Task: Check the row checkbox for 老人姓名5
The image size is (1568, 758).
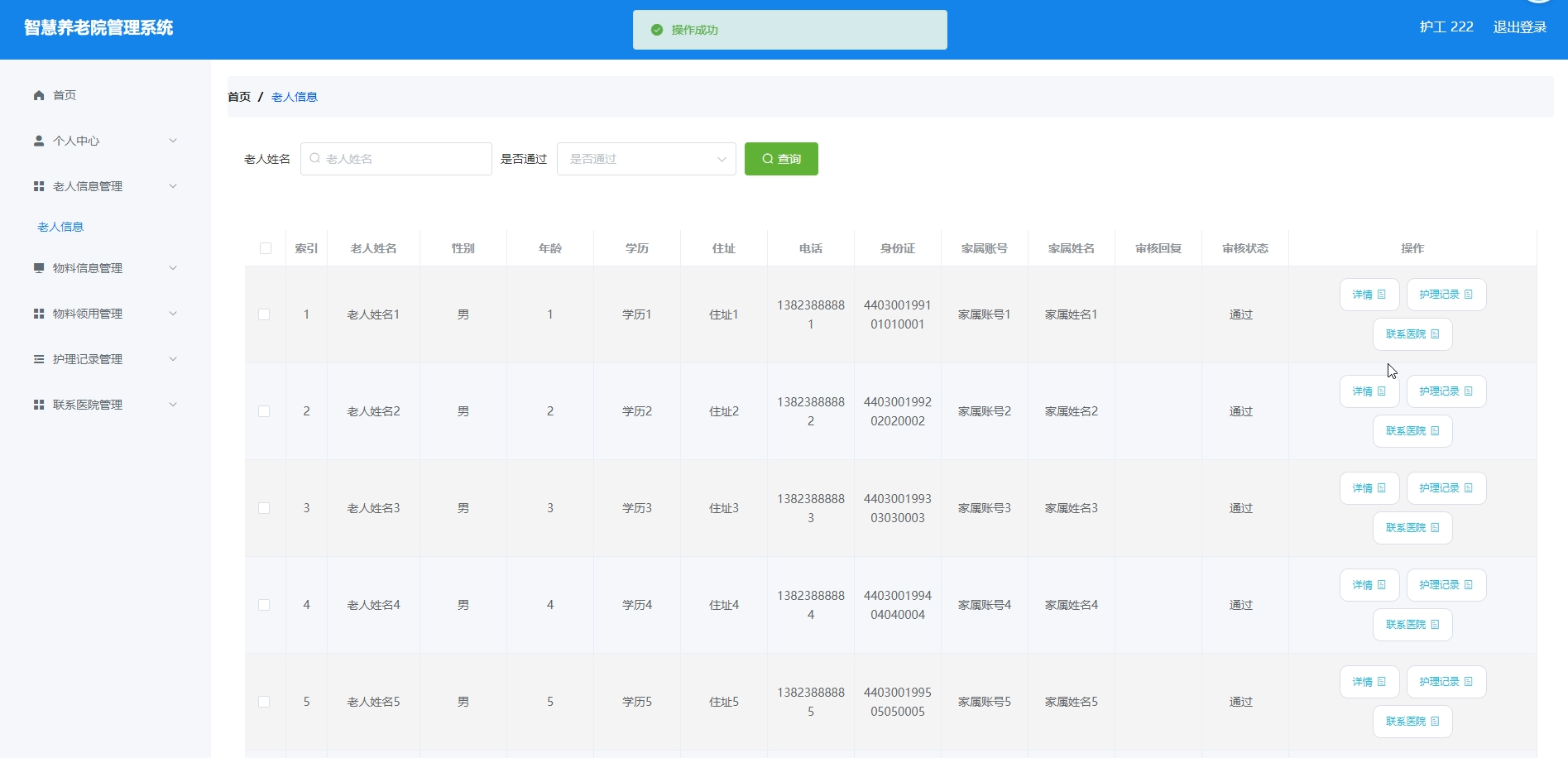Action: coord(264,702)
